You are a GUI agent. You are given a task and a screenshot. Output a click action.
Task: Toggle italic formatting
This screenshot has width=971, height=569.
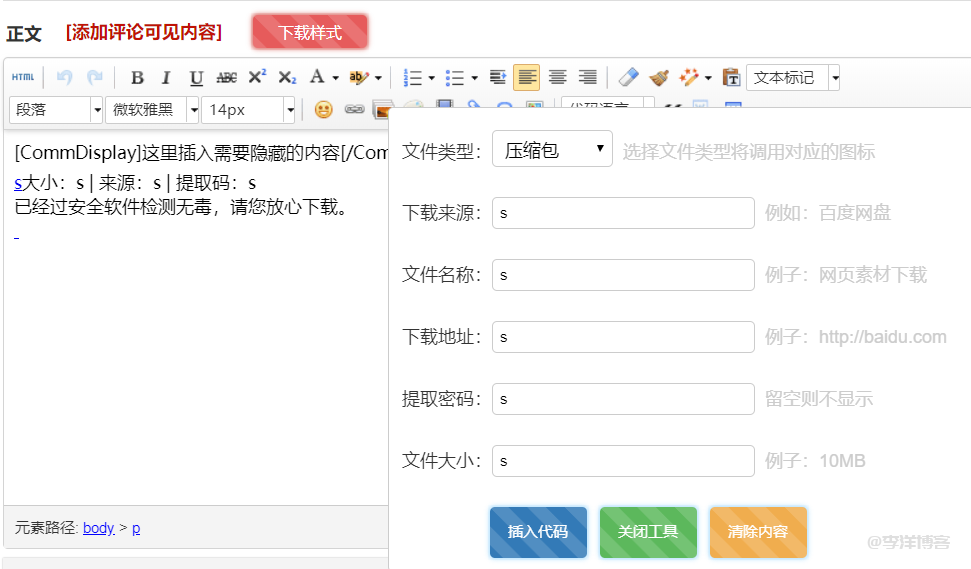coord(167,78)
